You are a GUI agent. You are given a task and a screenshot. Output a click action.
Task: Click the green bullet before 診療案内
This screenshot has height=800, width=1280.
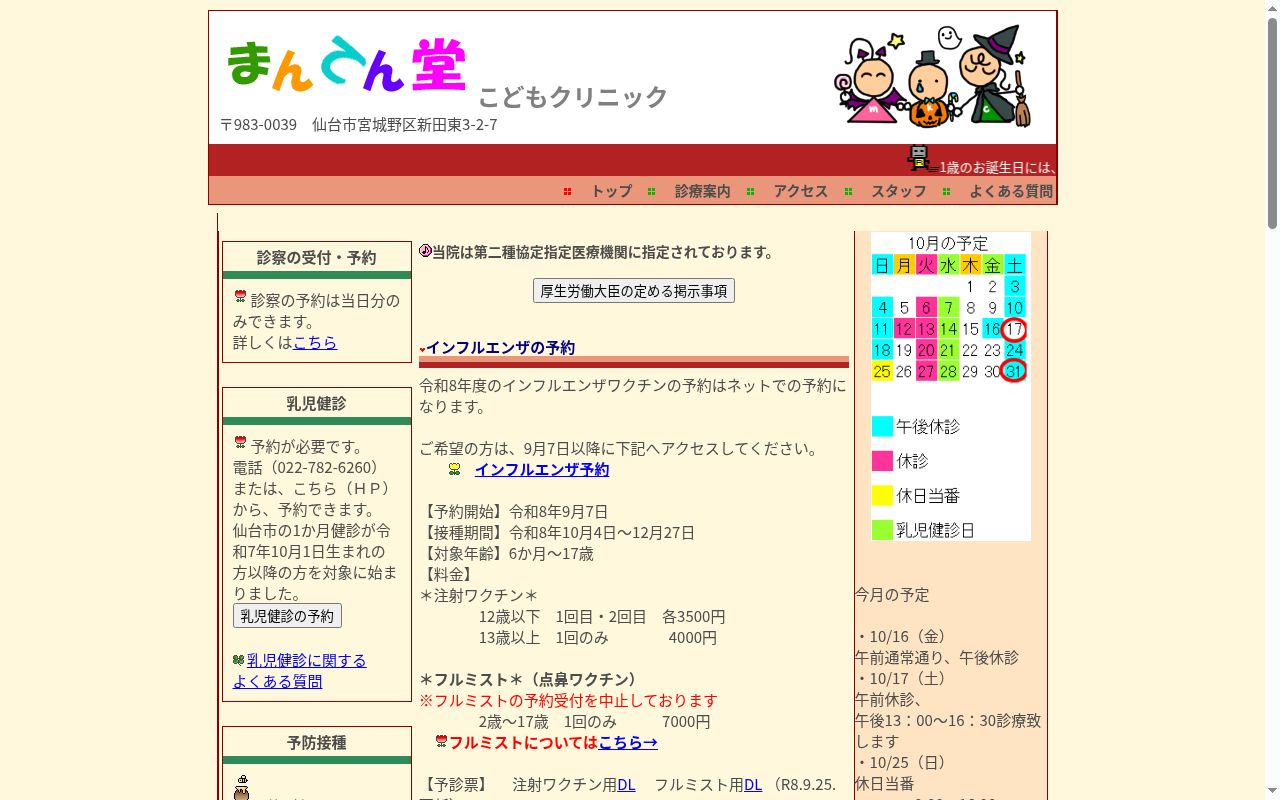[651, 191]
